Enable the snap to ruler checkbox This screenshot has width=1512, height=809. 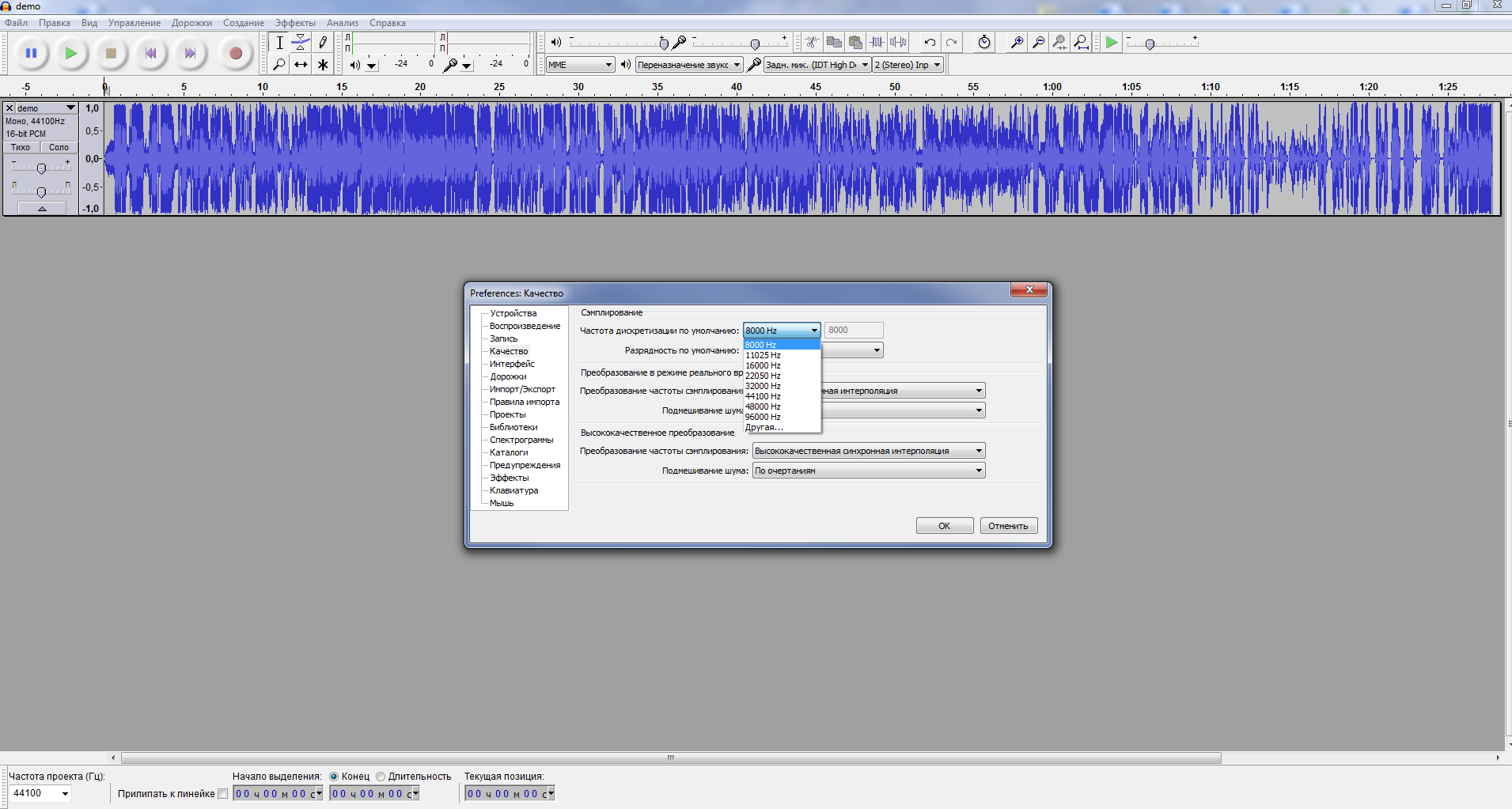coord(223,794)
